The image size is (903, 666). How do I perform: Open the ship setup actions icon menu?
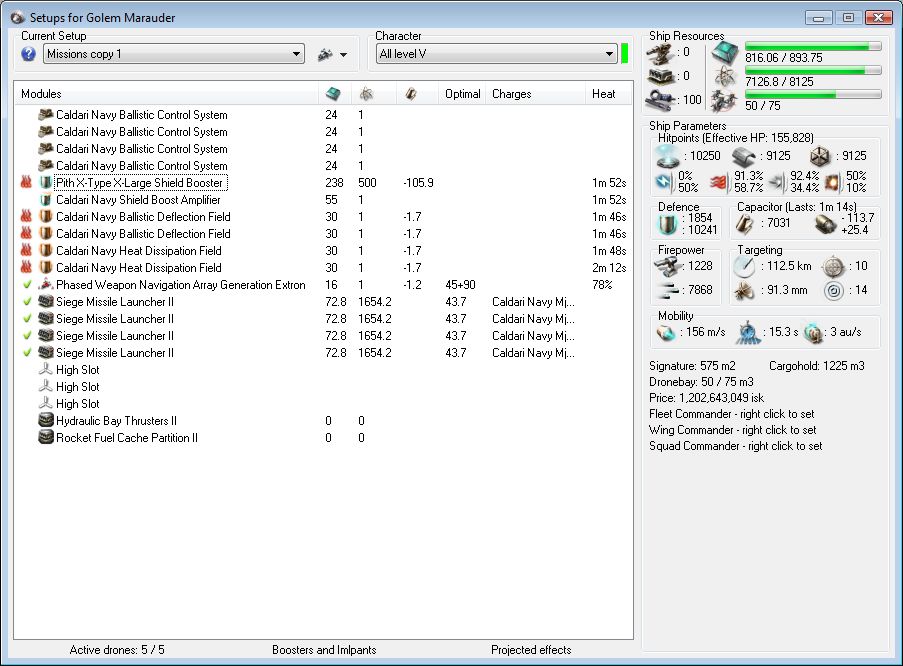332,55
